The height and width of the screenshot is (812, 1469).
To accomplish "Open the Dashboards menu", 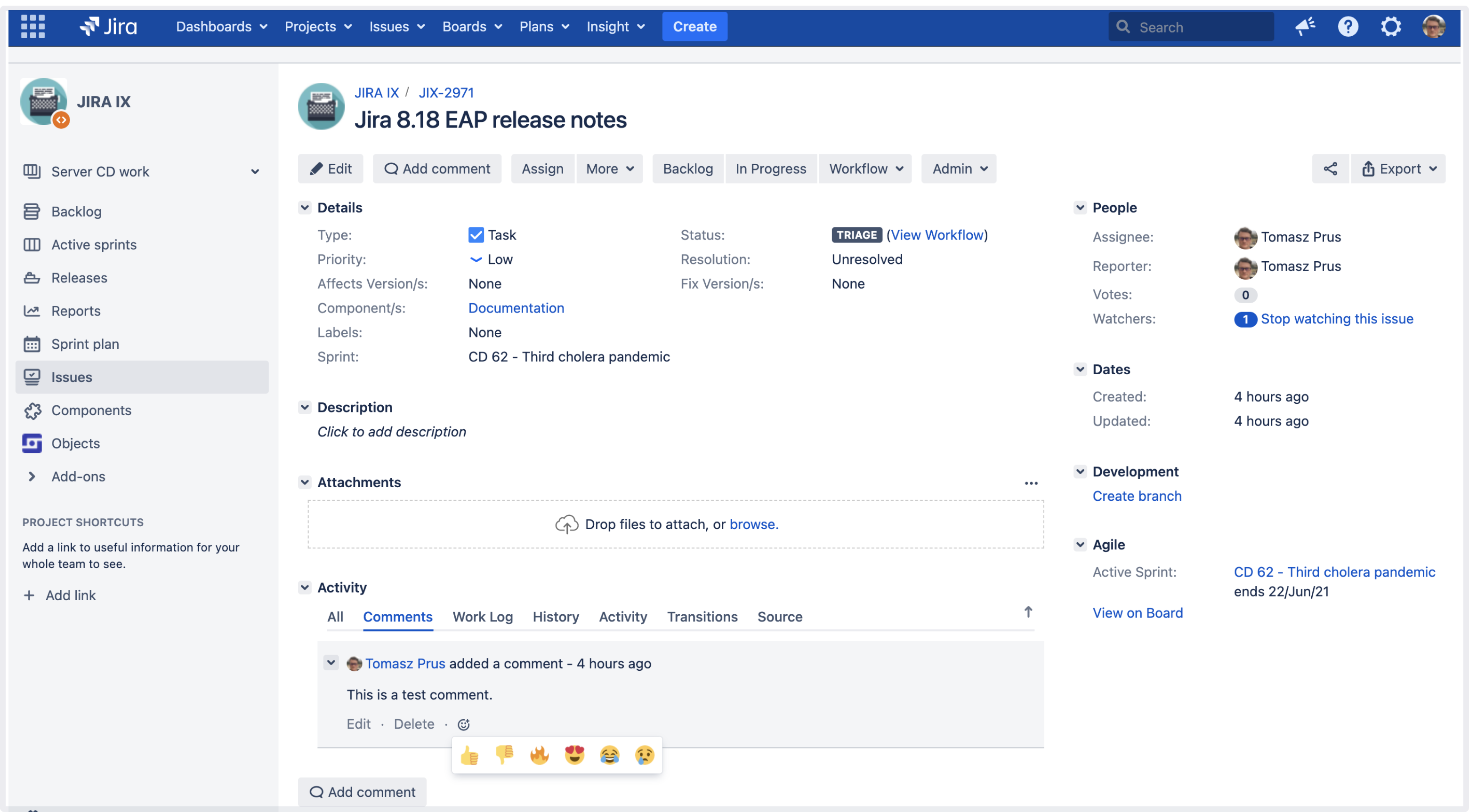I will [x=221, y=26].
